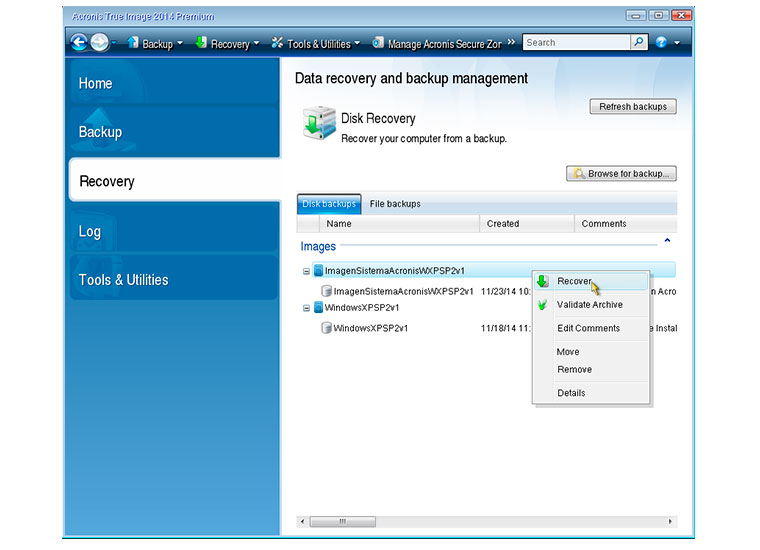Screen dimensions: 760x550
Task: Maximize the Acronis True Image window
Action: point(658,16)
